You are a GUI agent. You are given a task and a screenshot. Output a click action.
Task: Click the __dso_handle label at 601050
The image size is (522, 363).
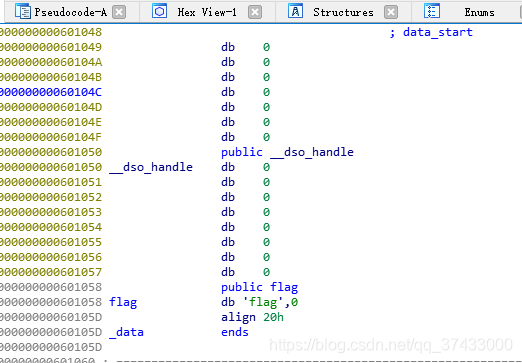(x=151, y=167)
